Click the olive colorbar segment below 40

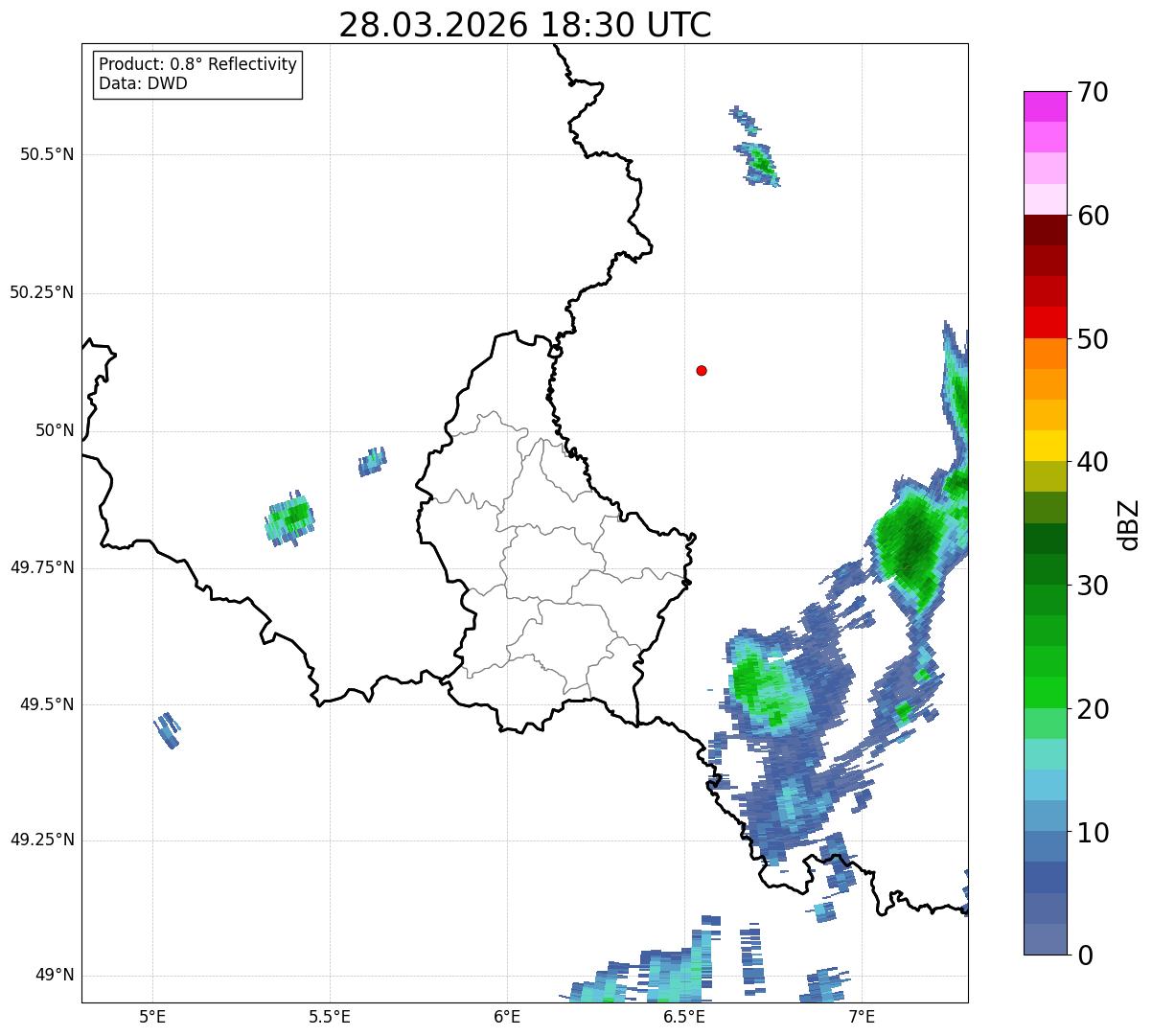(x=1045, y=476)
